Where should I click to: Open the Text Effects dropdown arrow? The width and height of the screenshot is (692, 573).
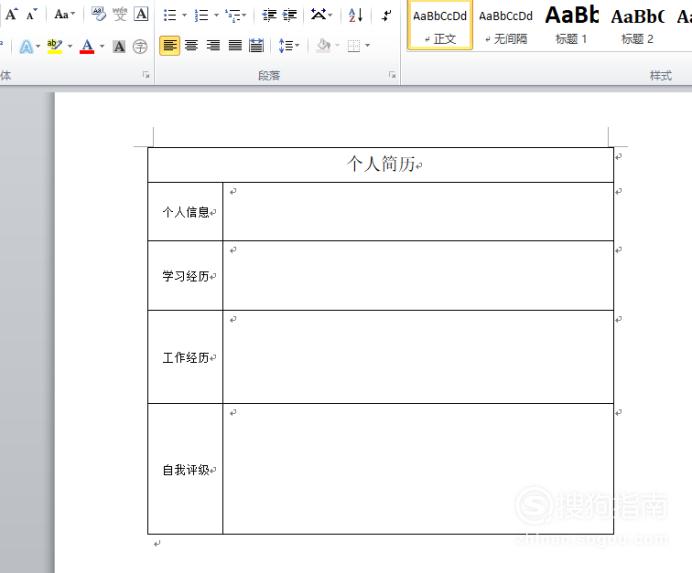point(38,46)
